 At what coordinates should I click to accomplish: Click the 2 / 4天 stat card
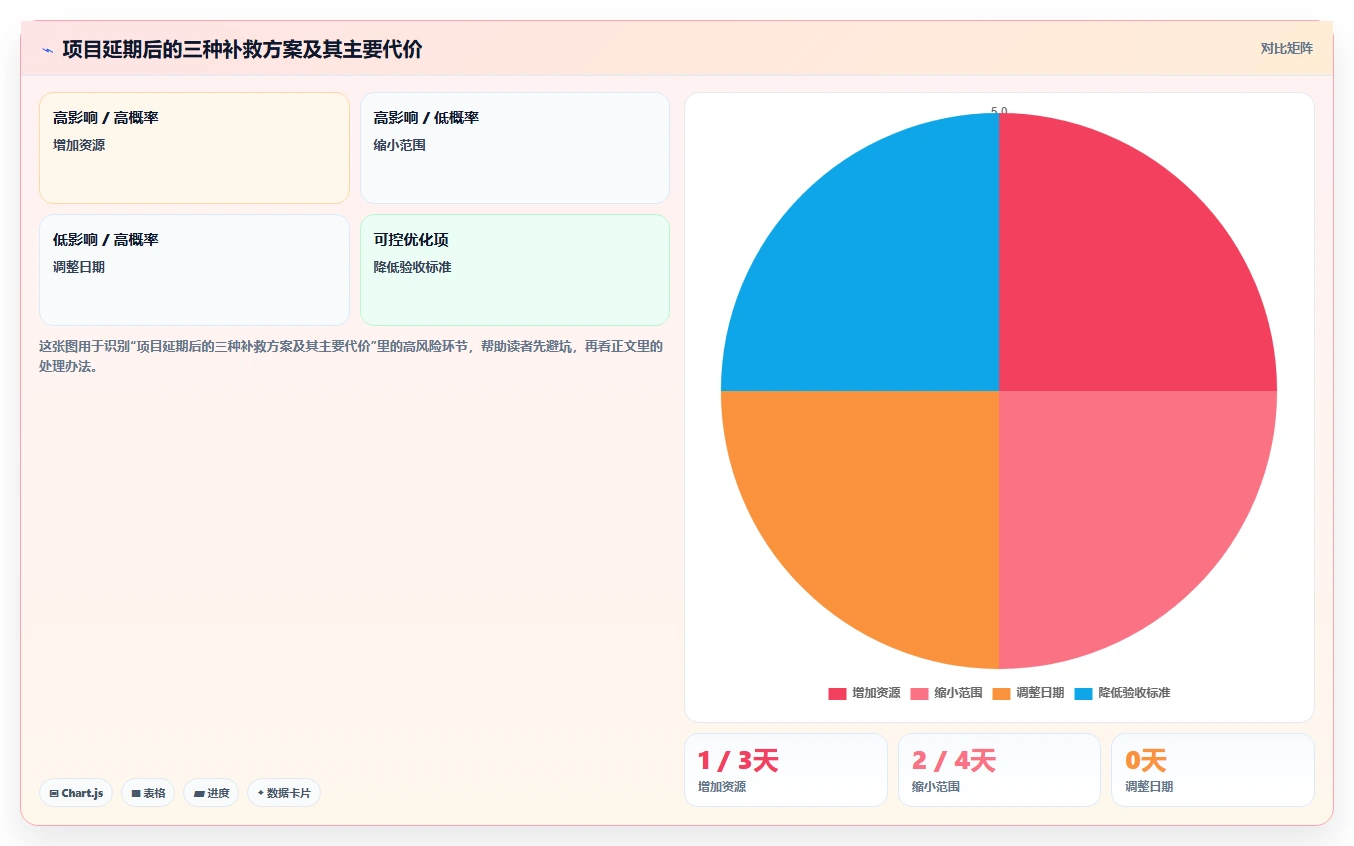(x=999, y=770)
